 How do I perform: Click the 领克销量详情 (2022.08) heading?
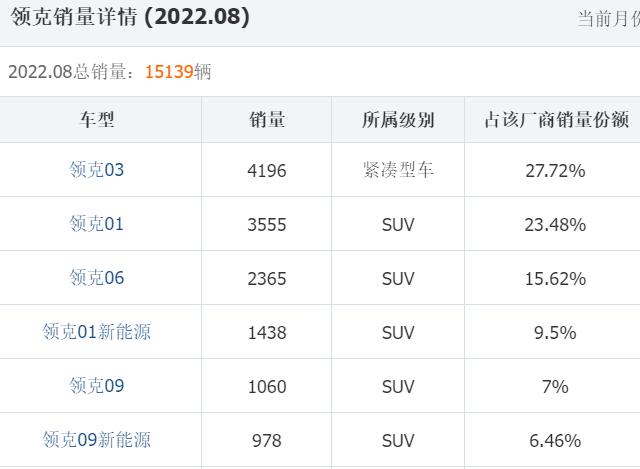[130, 17]
